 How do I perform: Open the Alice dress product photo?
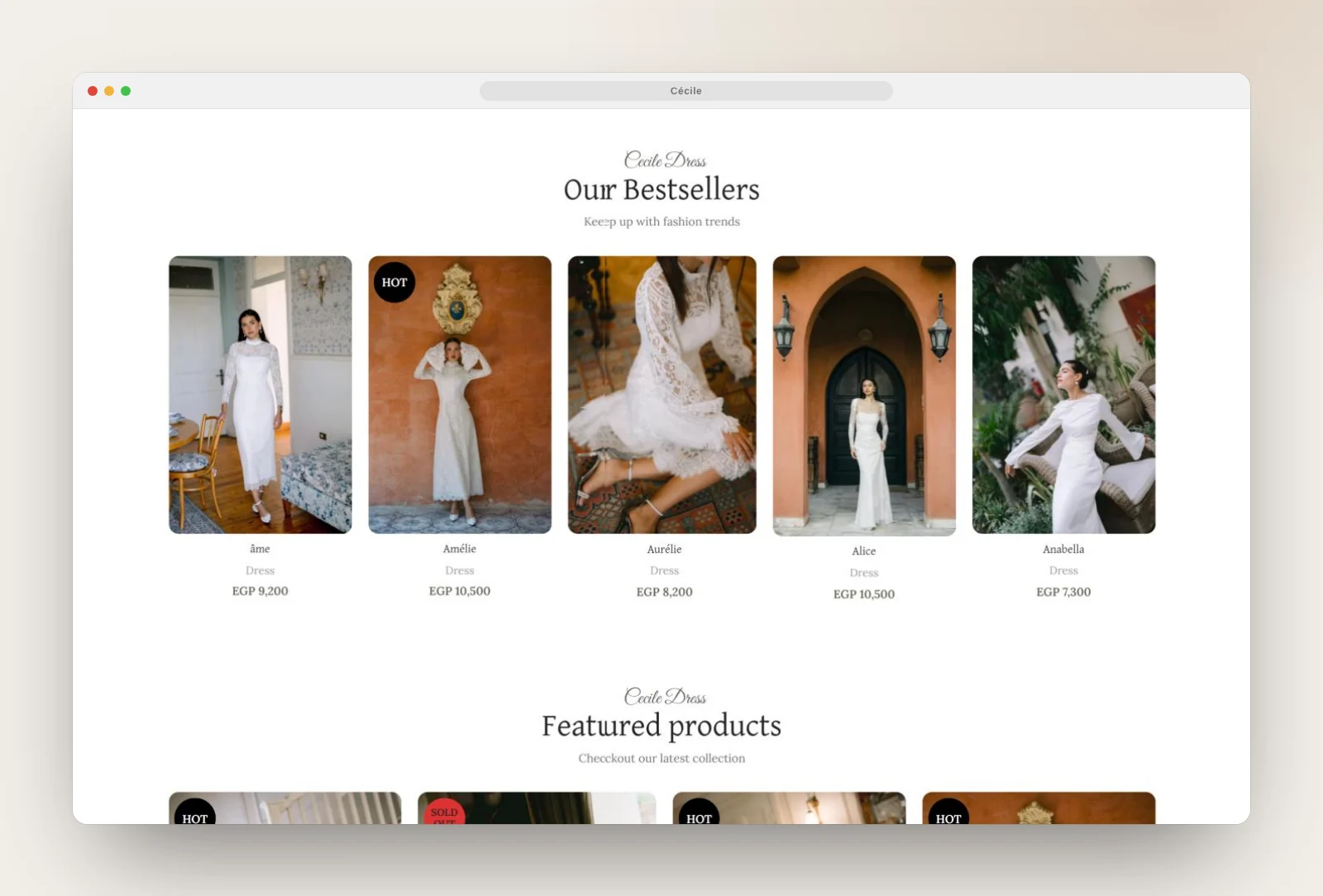[x=864, y=396]
